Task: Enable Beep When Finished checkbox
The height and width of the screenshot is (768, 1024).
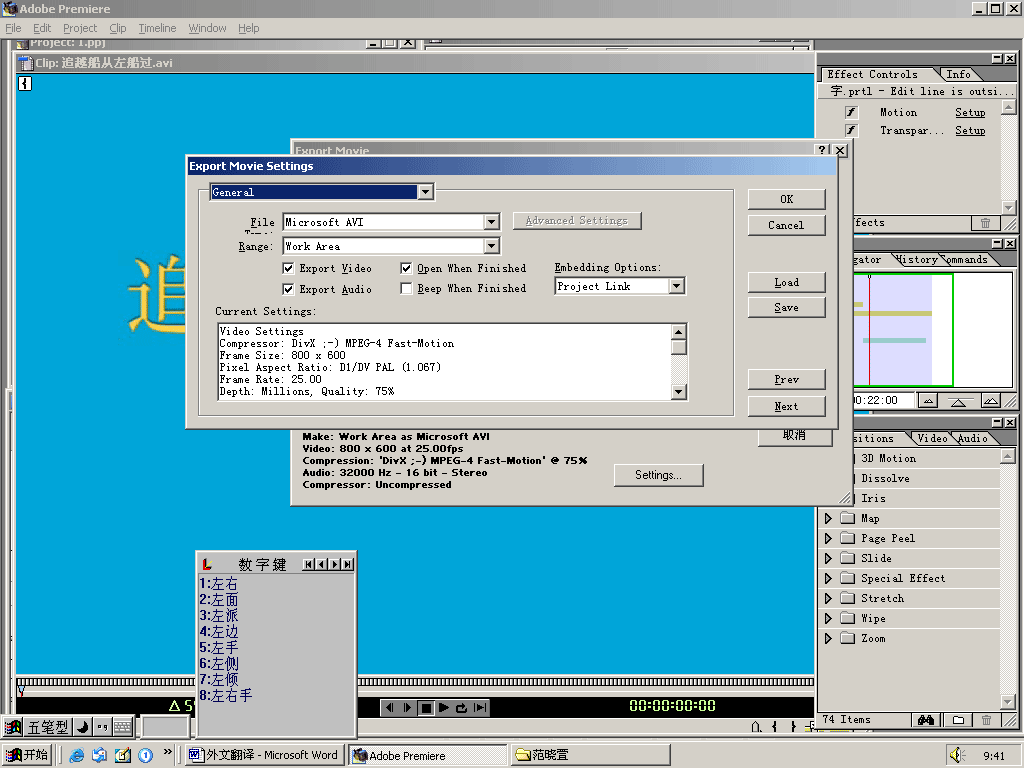Action: click(406, 289)
